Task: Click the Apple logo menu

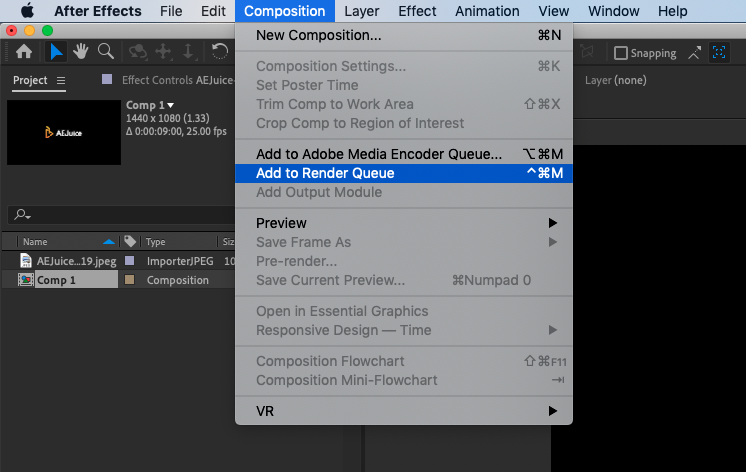Action: [x=27, y=11]
